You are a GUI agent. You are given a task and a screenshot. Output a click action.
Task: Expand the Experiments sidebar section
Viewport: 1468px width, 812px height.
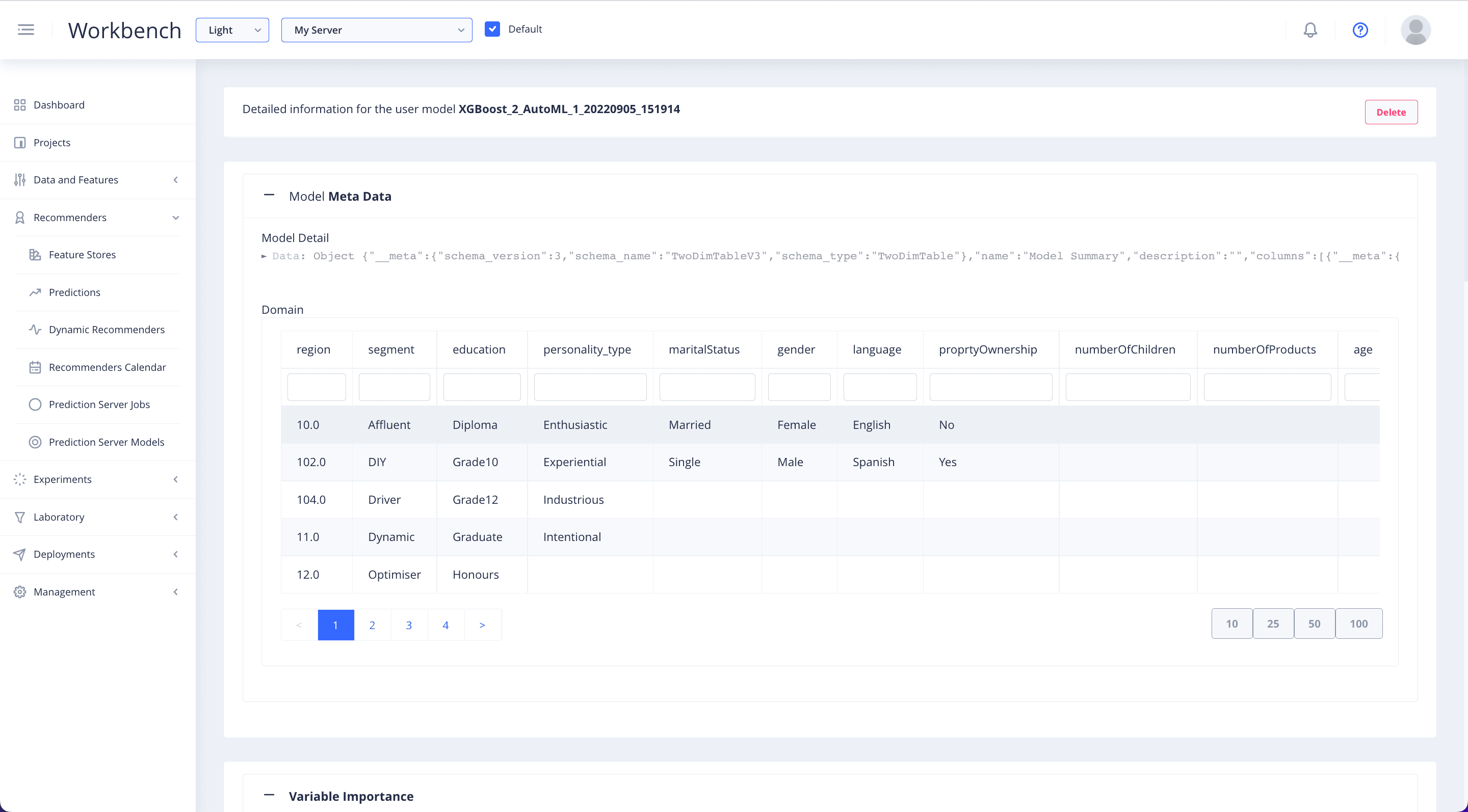tap(62, 479)
